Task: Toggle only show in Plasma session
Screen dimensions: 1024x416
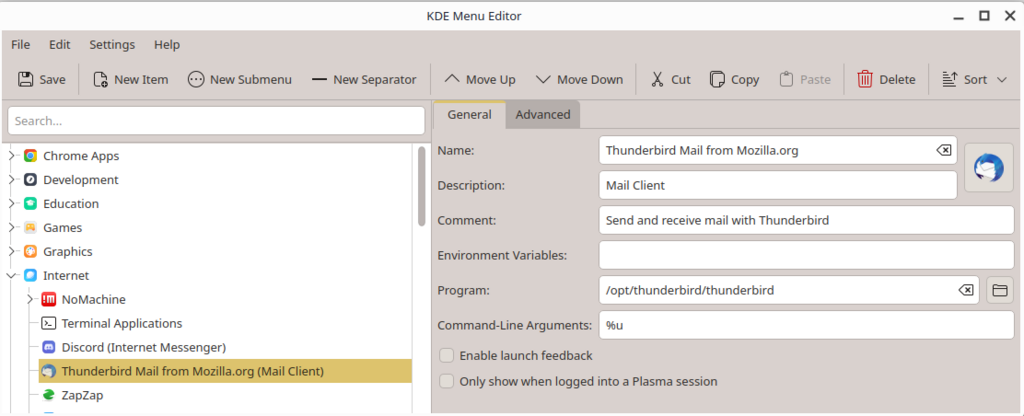Action: click(447, 381)
